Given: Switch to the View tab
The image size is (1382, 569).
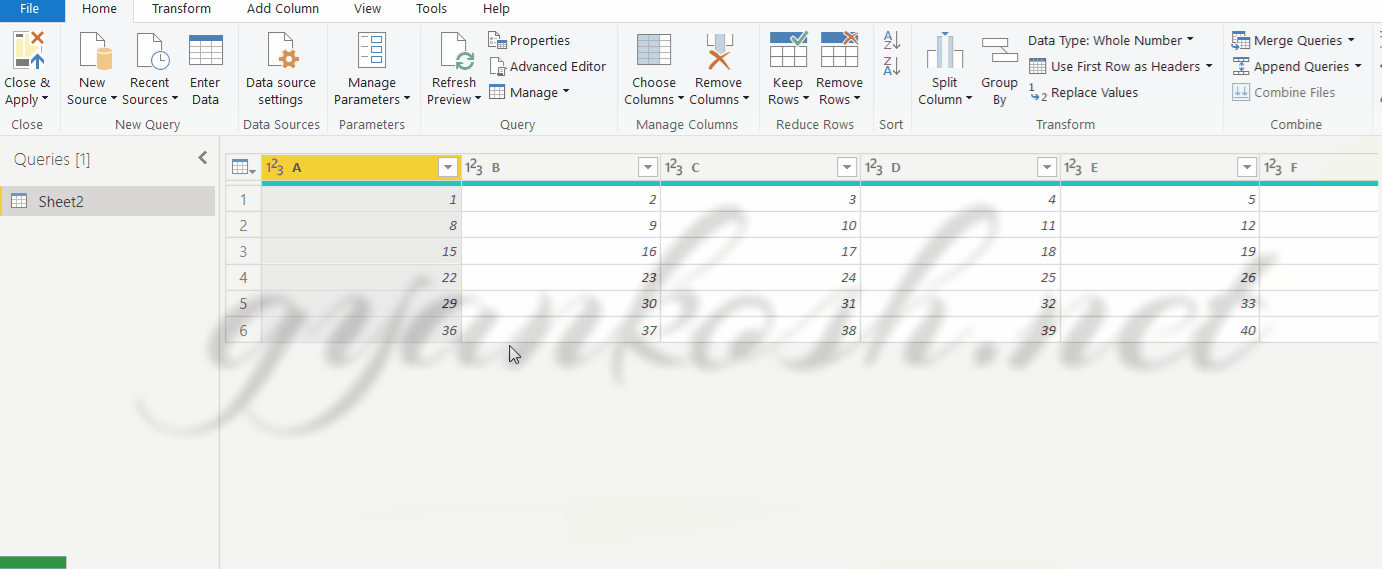Looking at the screenshot, I should [x=367, y=9].
